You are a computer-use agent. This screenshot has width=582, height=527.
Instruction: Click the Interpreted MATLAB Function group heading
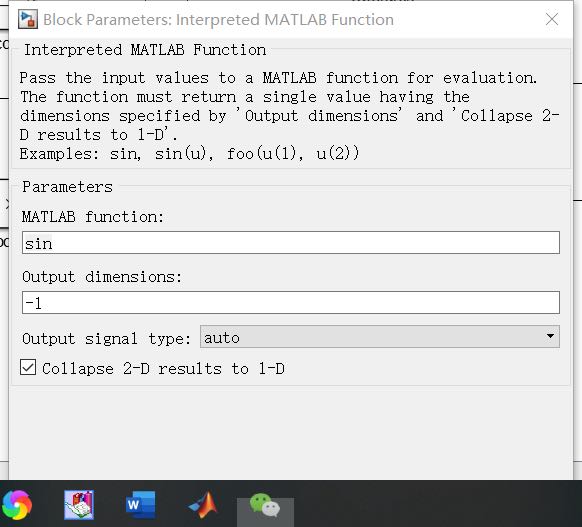click(145, 50)
